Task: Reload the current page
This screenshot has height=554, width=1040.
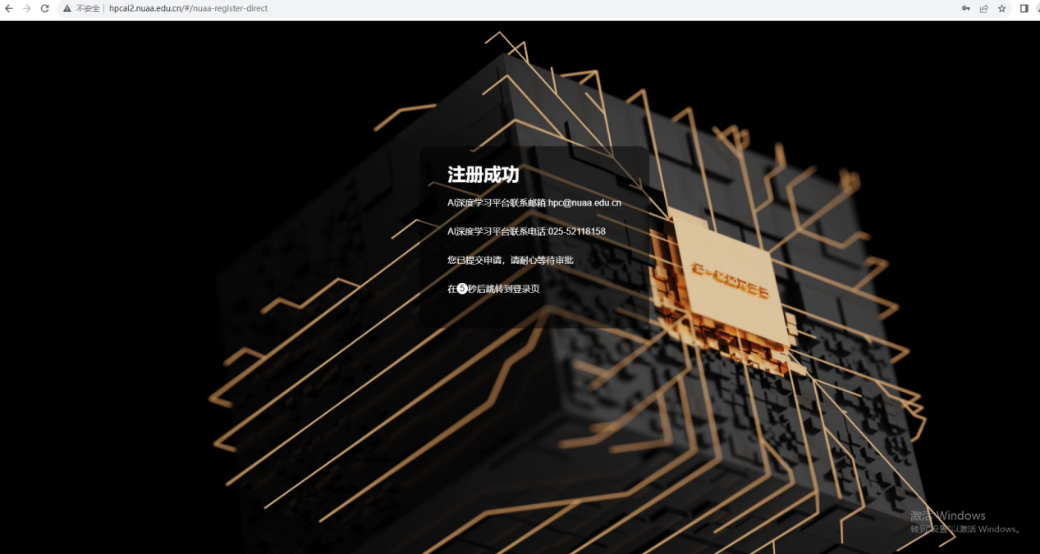Action: tap(45, 8)
